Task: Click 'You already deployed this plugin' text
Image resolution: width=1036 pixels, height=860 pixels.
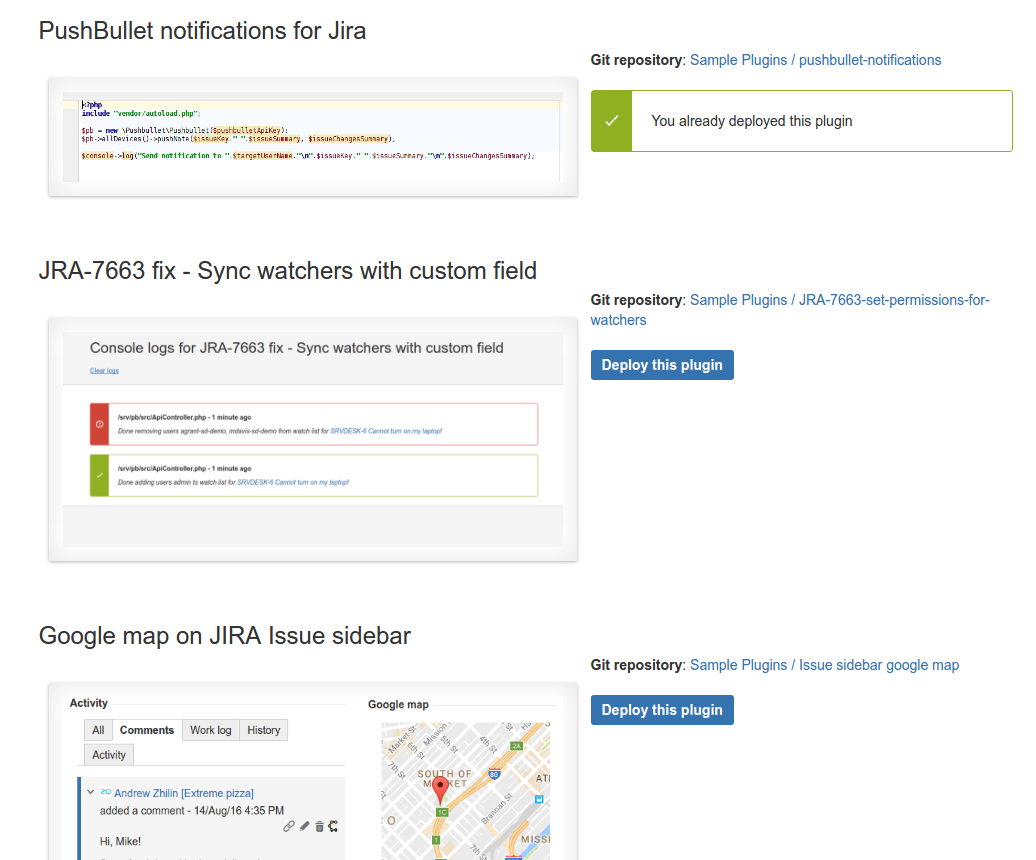Action: point(752,121)
